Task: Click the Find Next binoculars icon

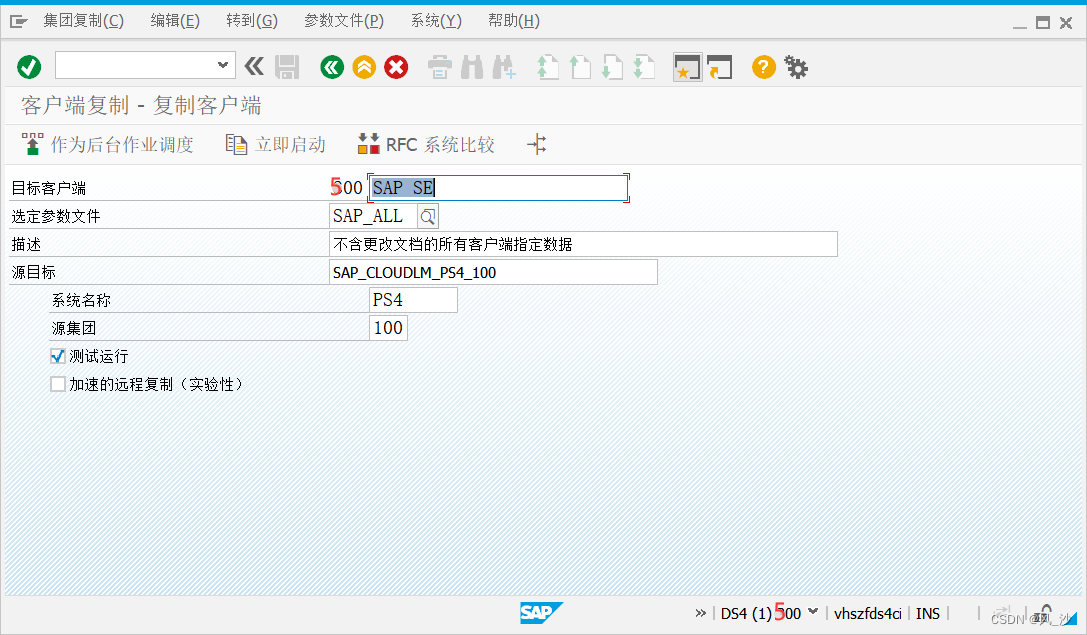Action: pos(504,67)
